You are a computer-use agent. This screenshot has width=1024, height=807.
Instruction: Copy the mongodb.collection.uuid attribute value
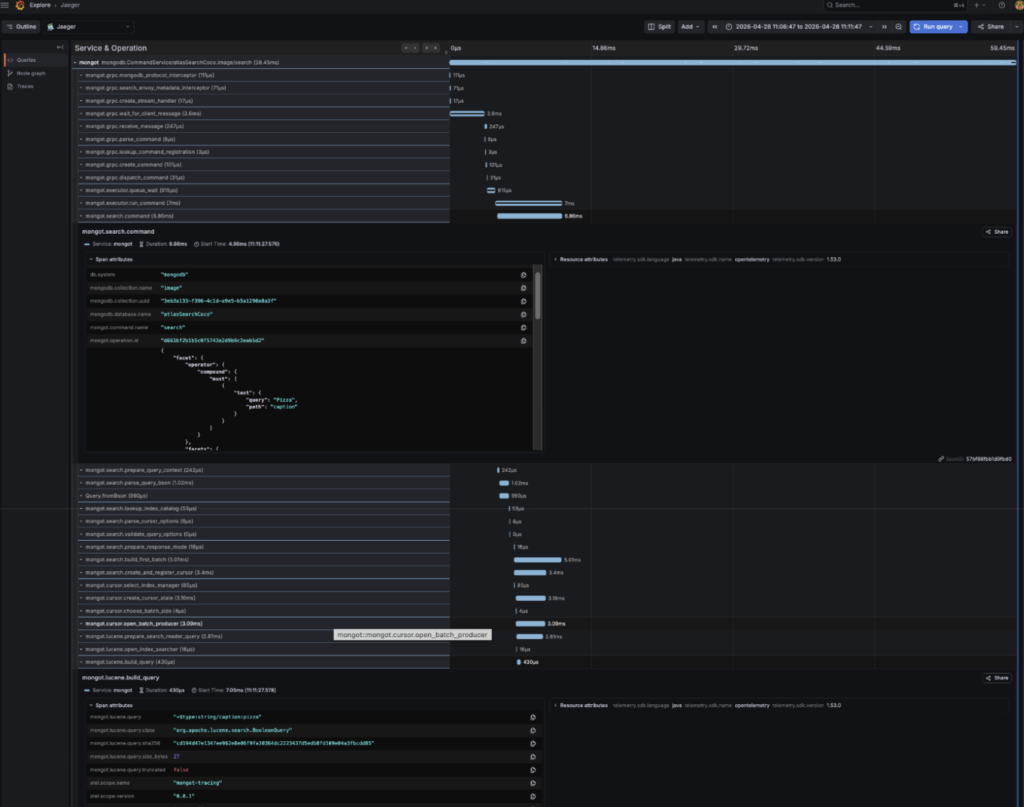pos(523,301)
